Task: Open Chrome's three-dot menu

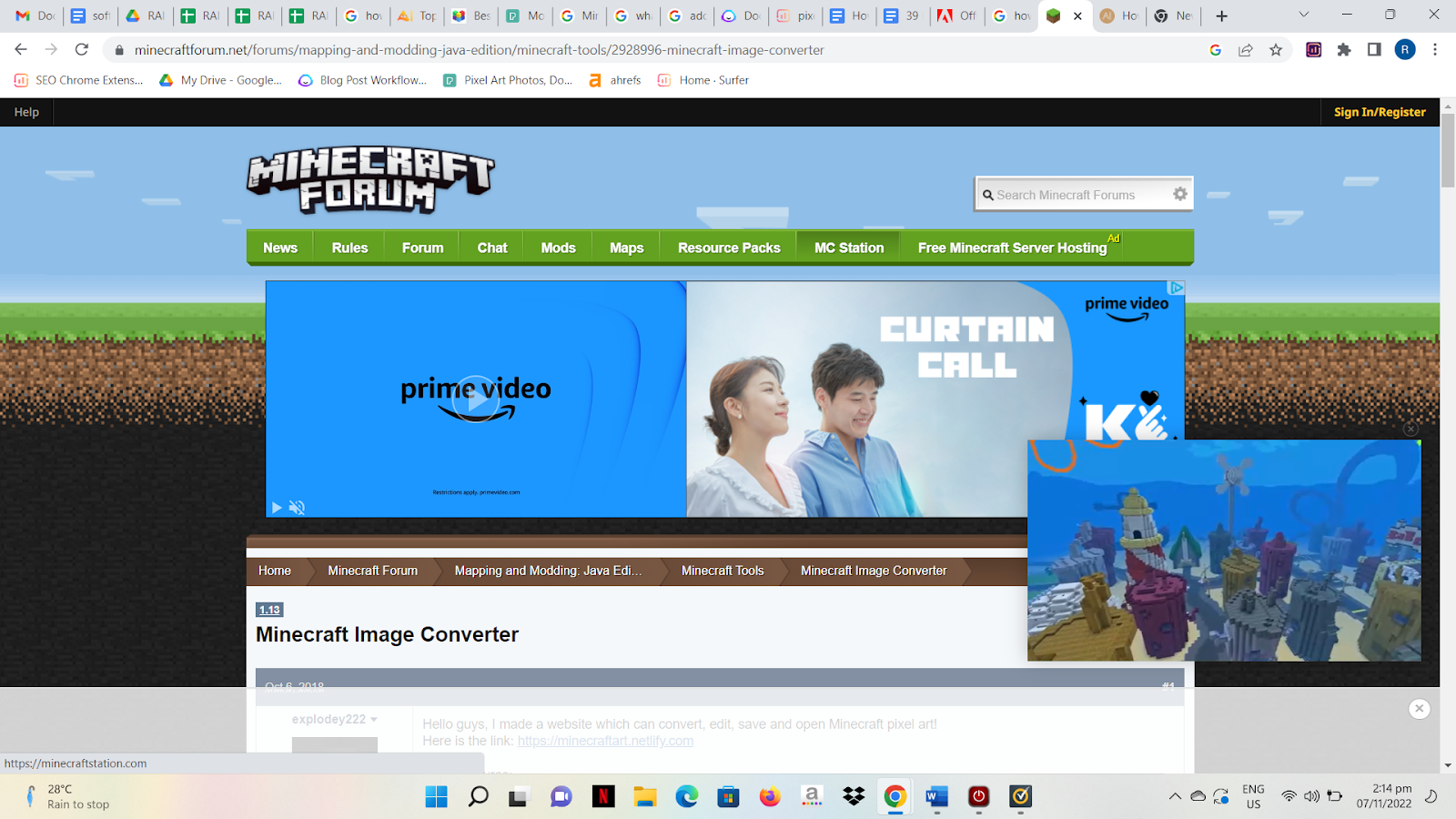Action: pos(1435,50)
